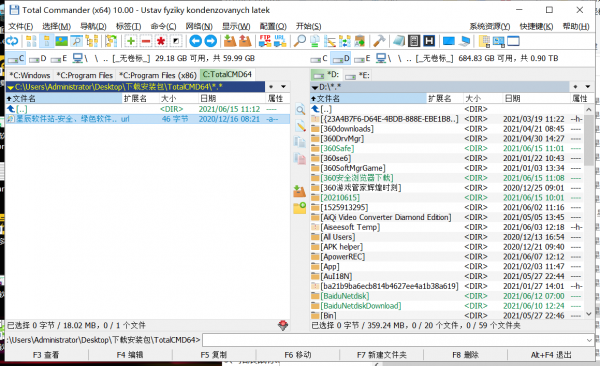Click middle bar new folder icon

point(300,208)
